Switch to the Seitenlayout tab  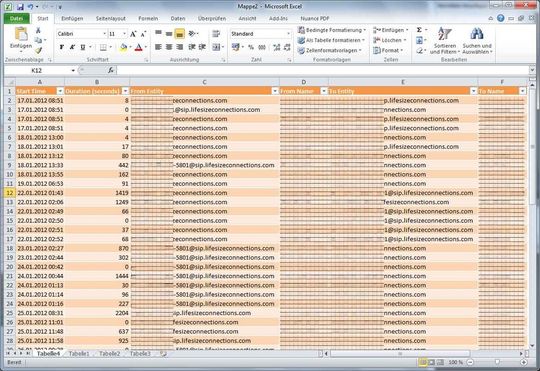coord(111,19)
